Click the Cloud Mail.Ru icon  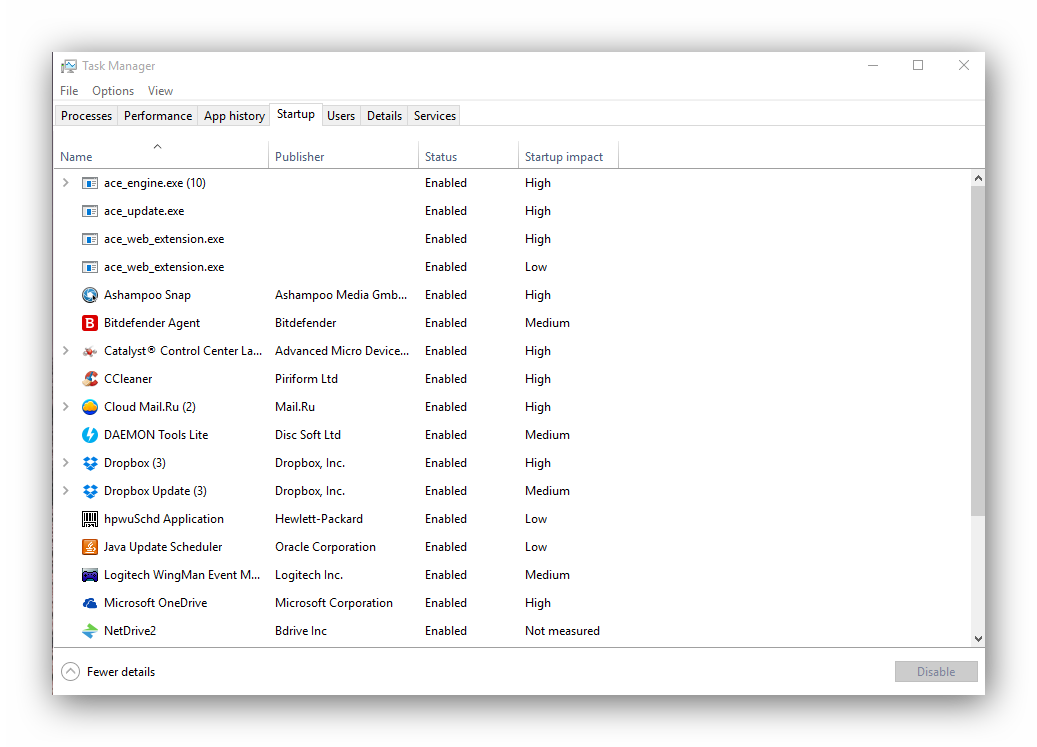tap(90, 407)
